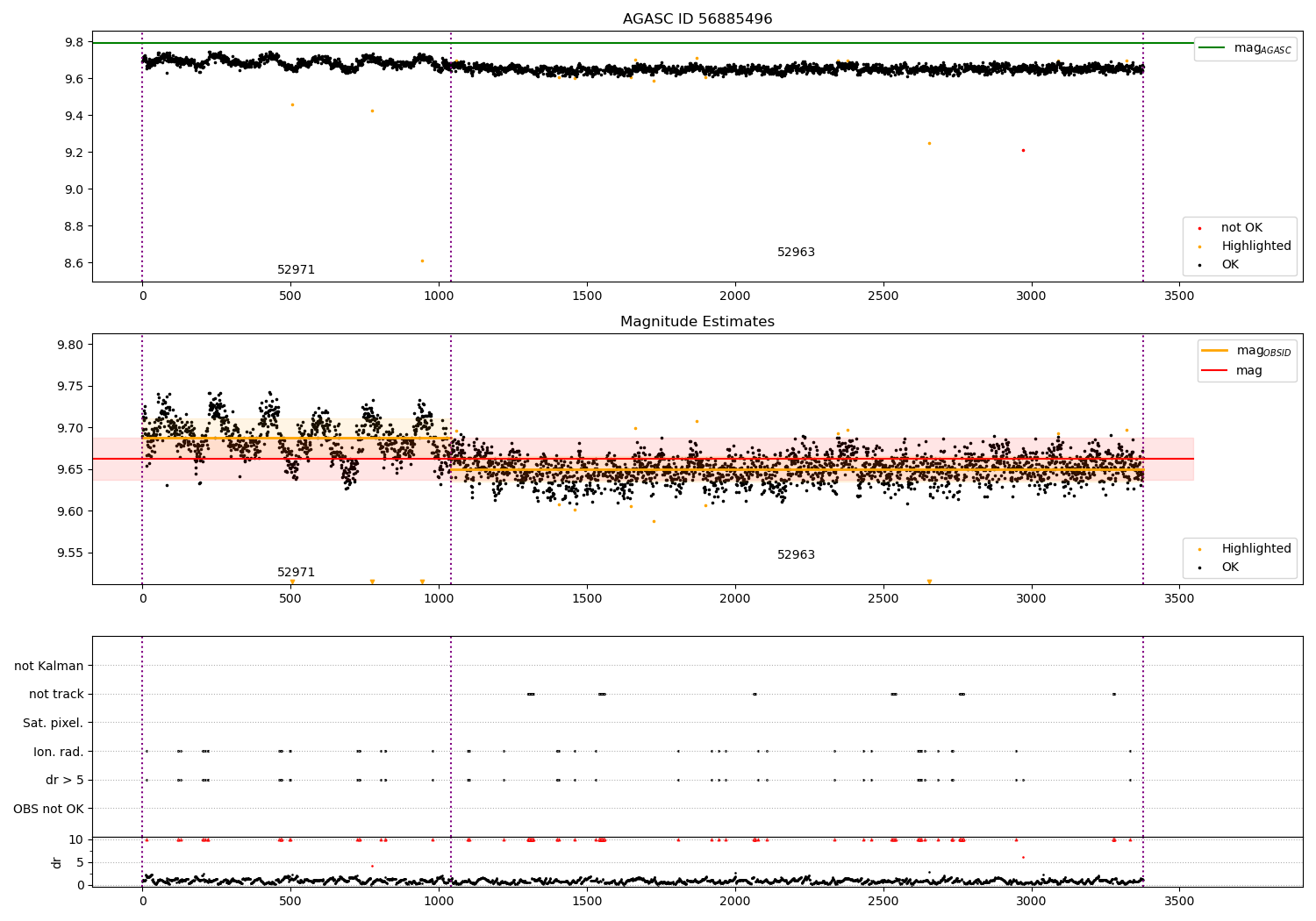The width and height of the screenshot is (1316, 921).
Task: Select the "not OK" legend entry in top plot
Action: click(1241, 228)
